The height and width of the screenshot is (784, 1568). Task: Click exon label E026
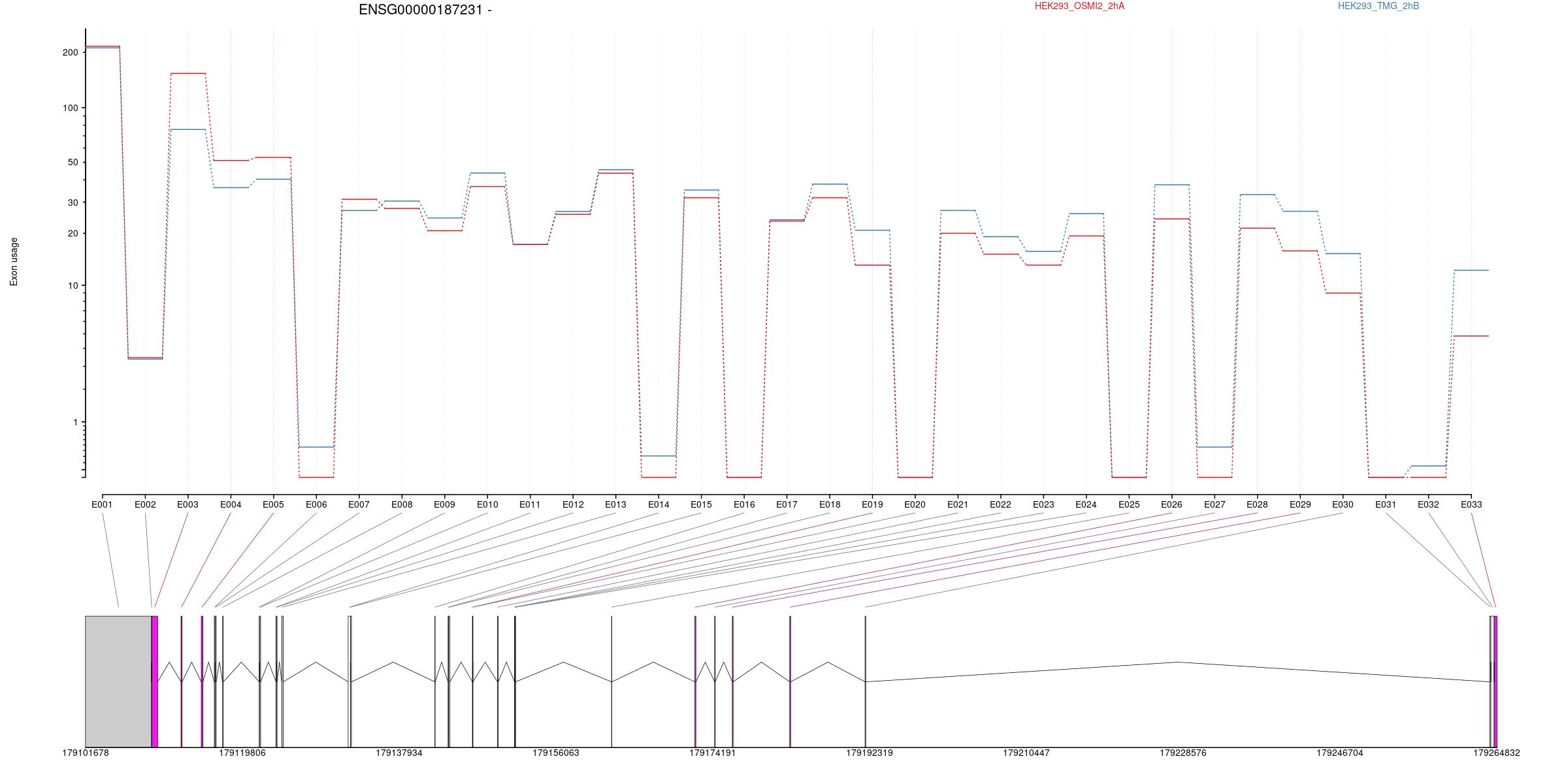tap(1171, 504)
